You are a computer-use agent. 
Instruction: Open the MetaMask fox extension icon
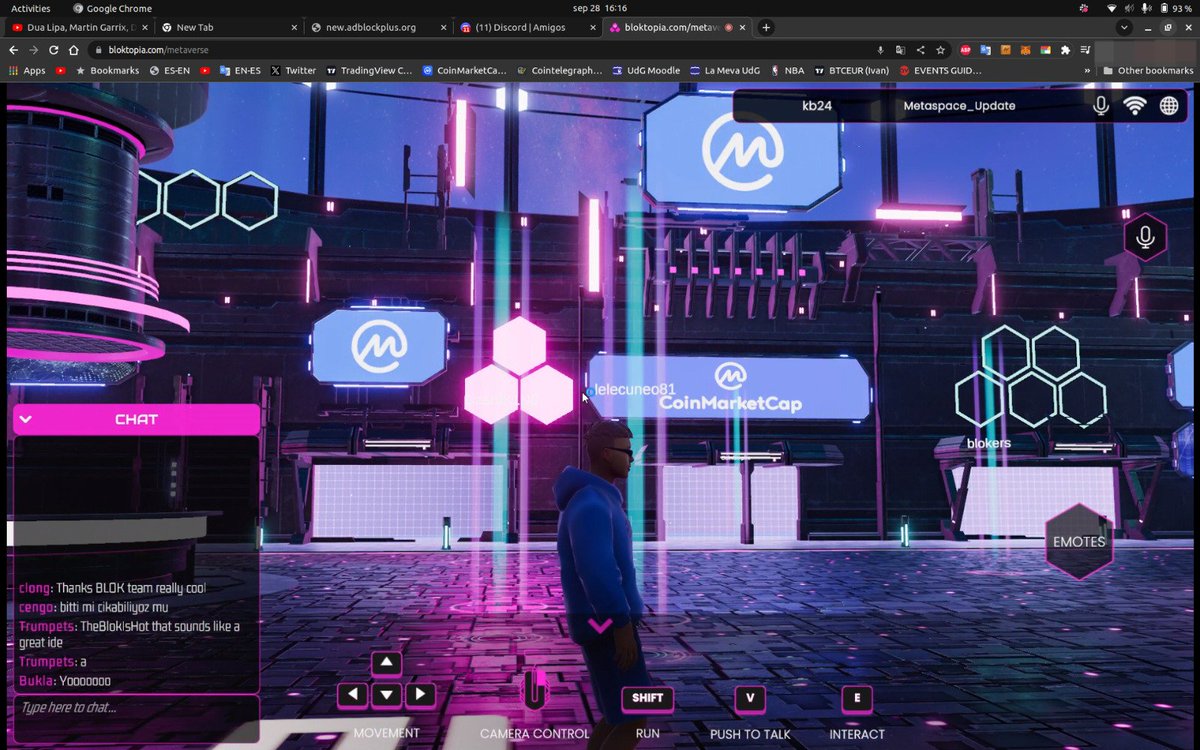tap(1026, 49)
